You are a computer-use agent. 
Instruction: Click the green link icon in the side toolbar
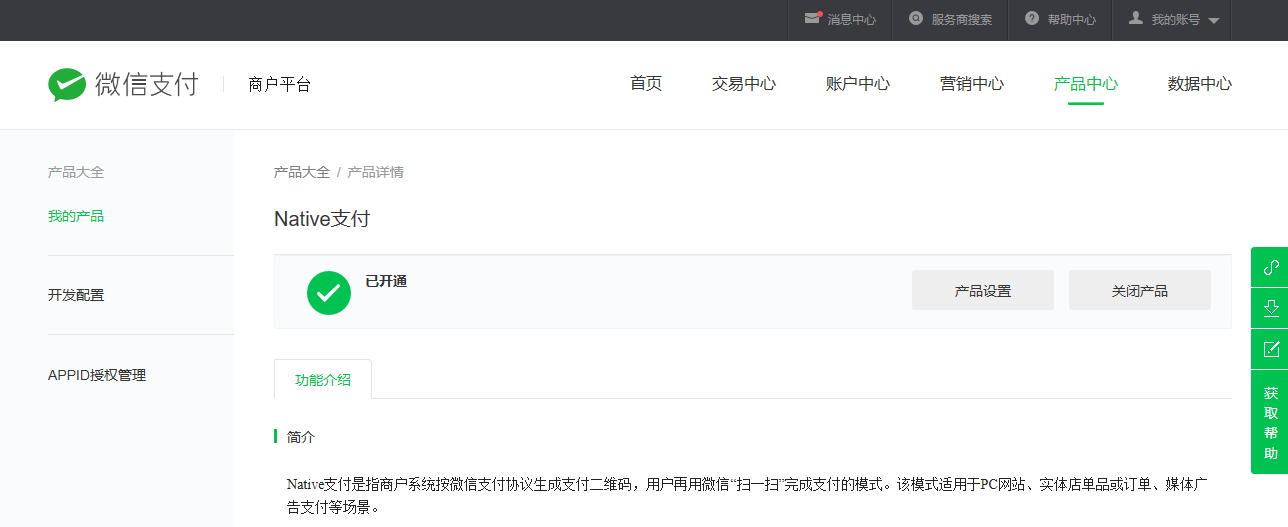pyautogui.click(x=1271, y=267)
